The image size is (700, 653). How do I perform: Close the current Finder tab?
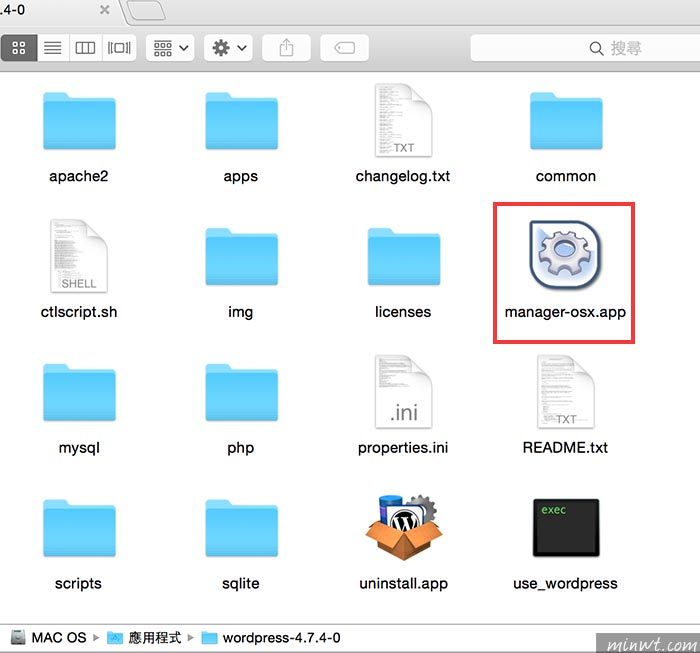coord(104,9)
